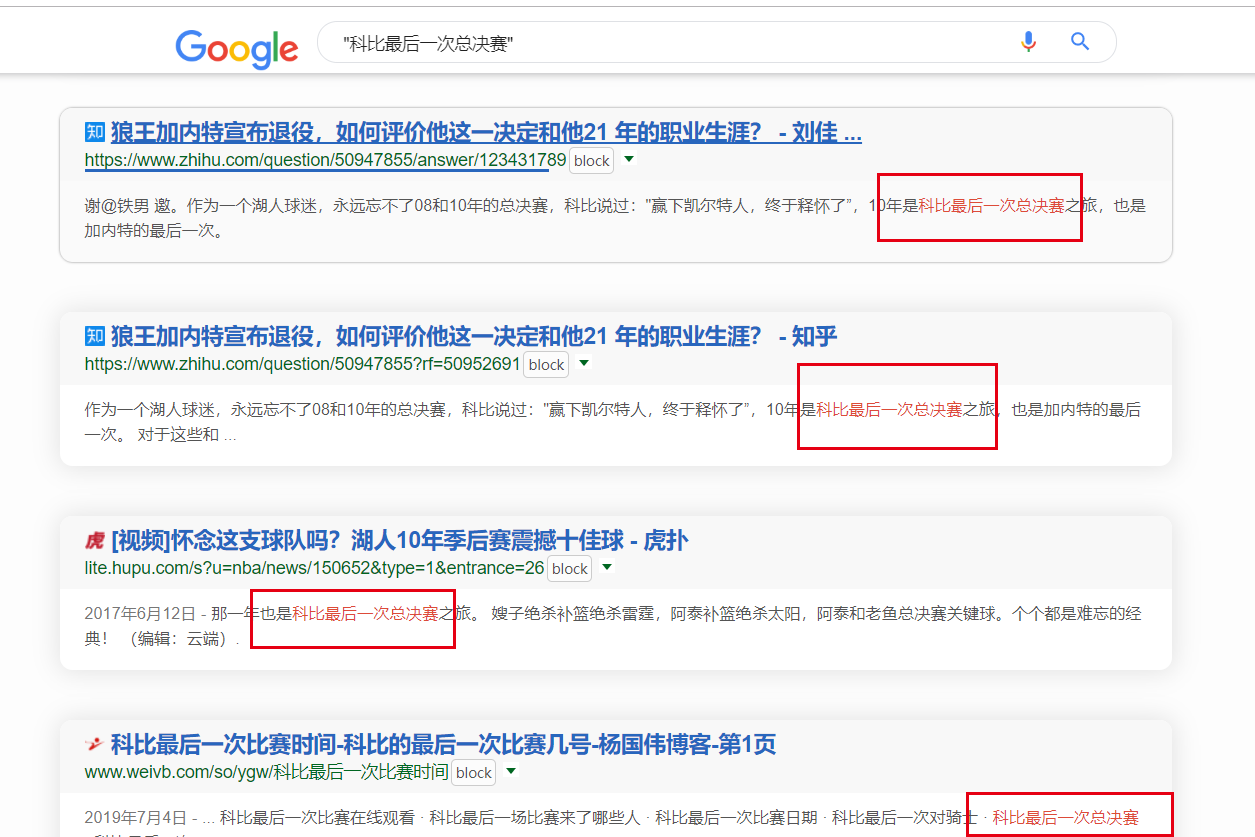Open result 狼王加内特宣布退役 - 知乎
This screenshot has height=837, width=1255.
tap(474, 336)
